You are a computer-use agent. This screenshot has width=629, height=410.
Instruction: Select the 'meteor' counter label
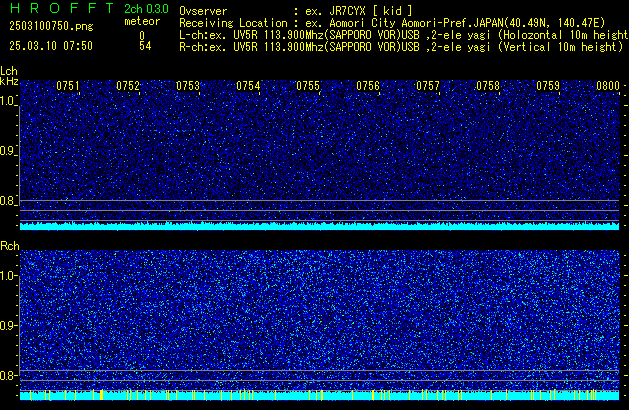coord(142,21)
